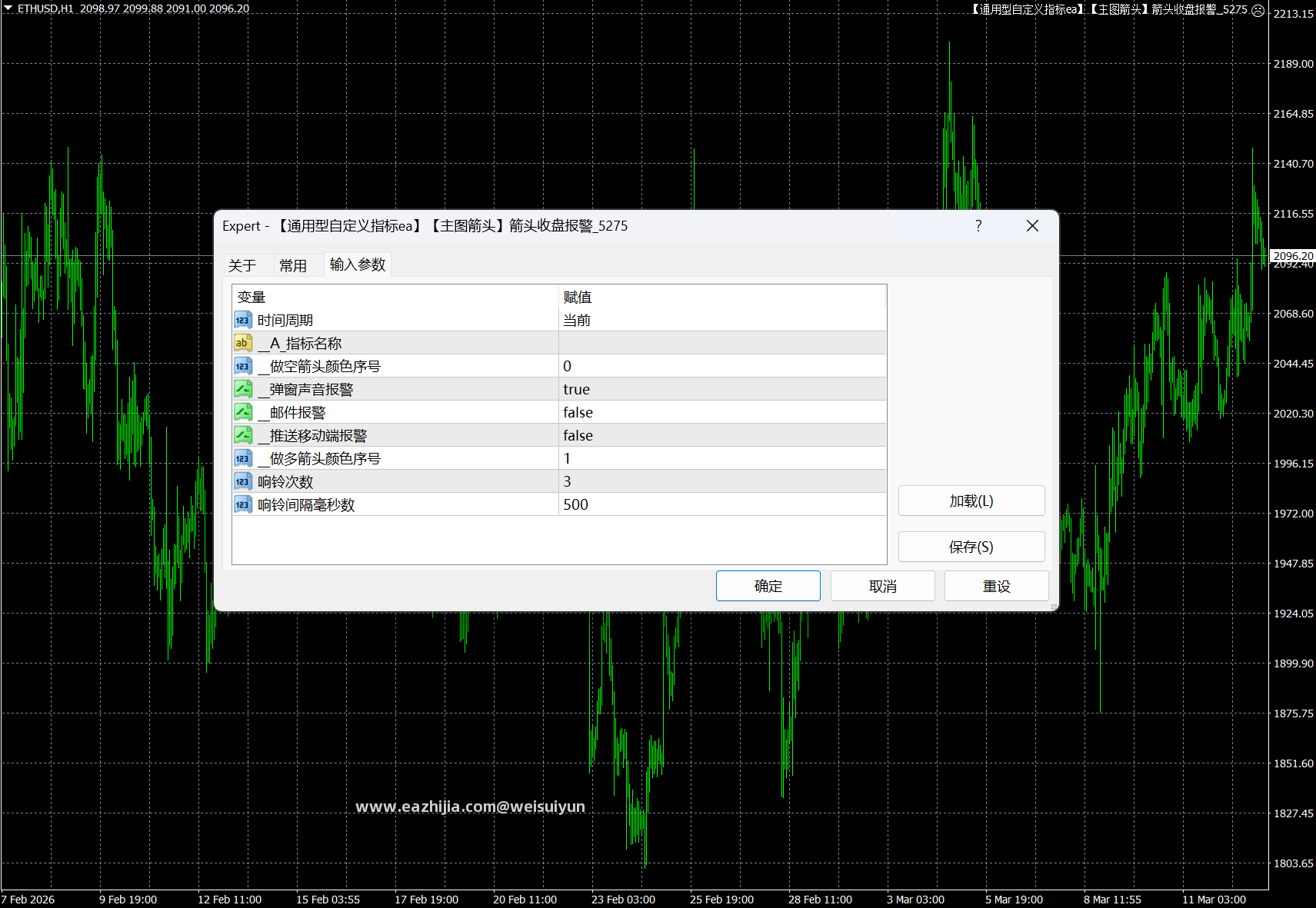Image resolution: width=1316 pixels, height=908 pixels.
Task: Click the boolean icon beside __推送移动端报警
Action: 243,435
